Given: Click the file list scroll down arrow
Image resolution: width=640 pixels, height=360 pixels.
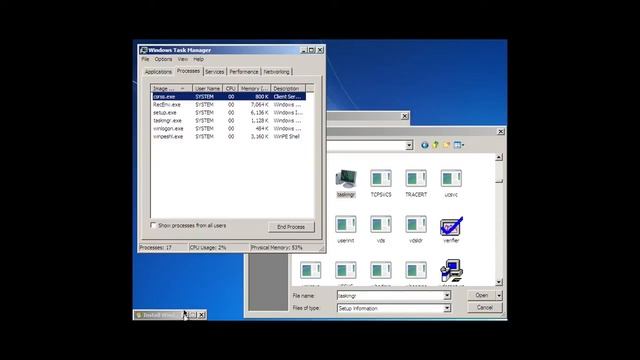Looking at the screenshot, I should point(499,282).
